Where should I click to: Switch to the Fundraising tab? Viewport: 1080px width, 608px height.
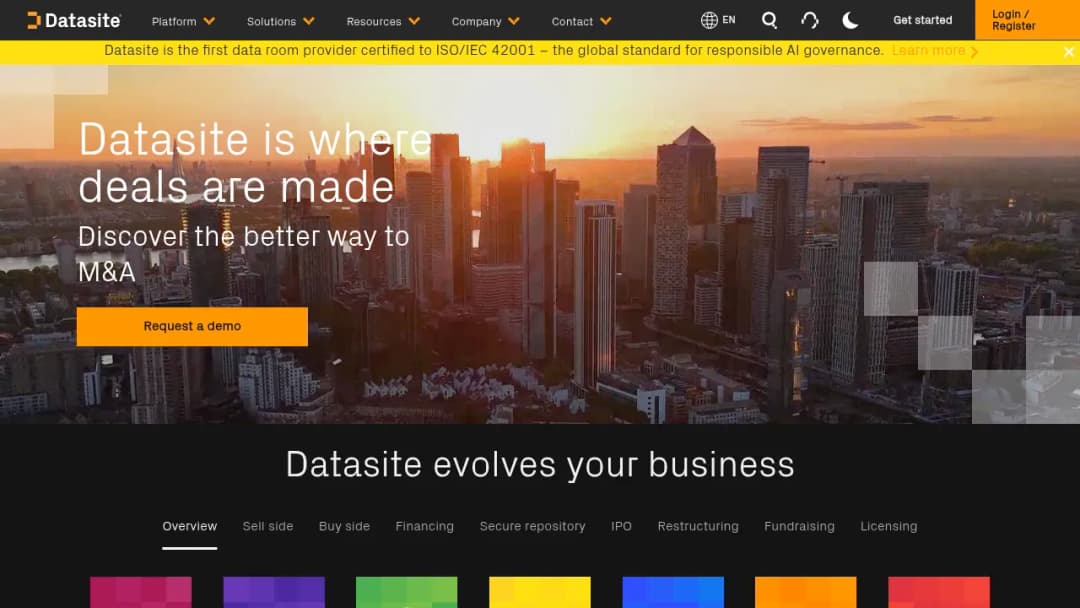tap(799, 527)
